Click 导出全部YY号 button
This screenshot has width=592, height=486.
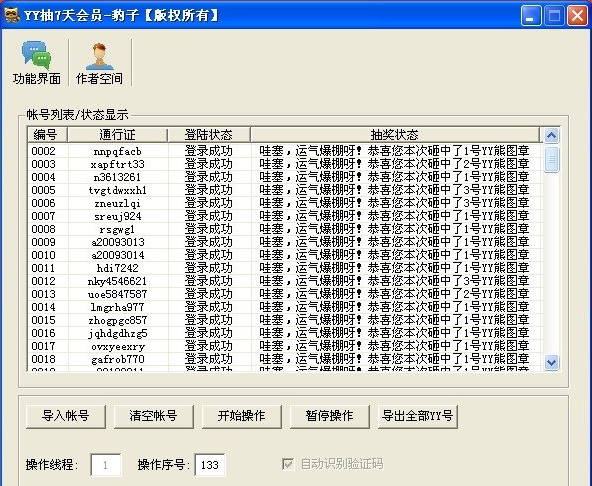coord(417,416)
